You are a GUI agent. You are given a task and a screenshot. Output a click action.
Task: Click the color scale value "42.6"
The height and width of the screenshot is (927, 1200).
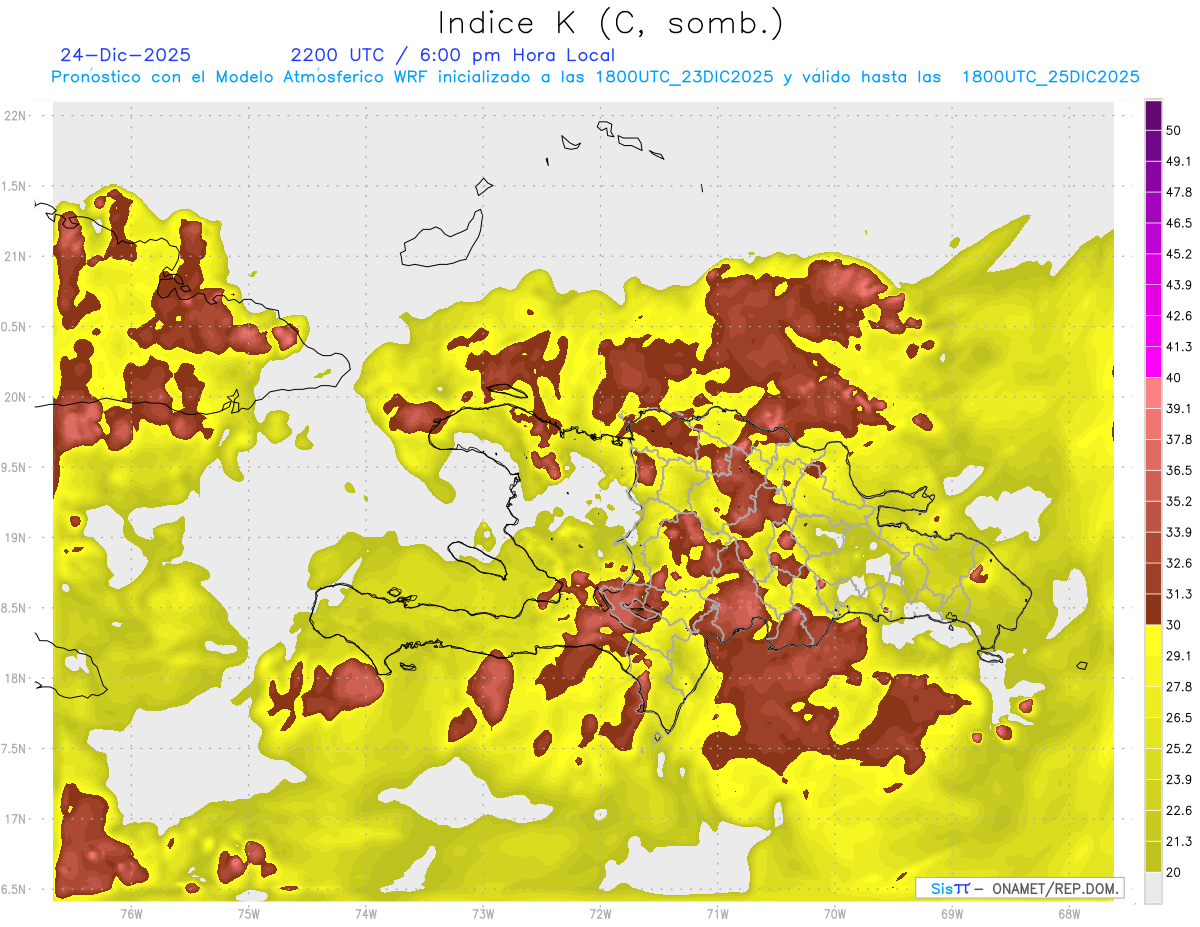1178,316
